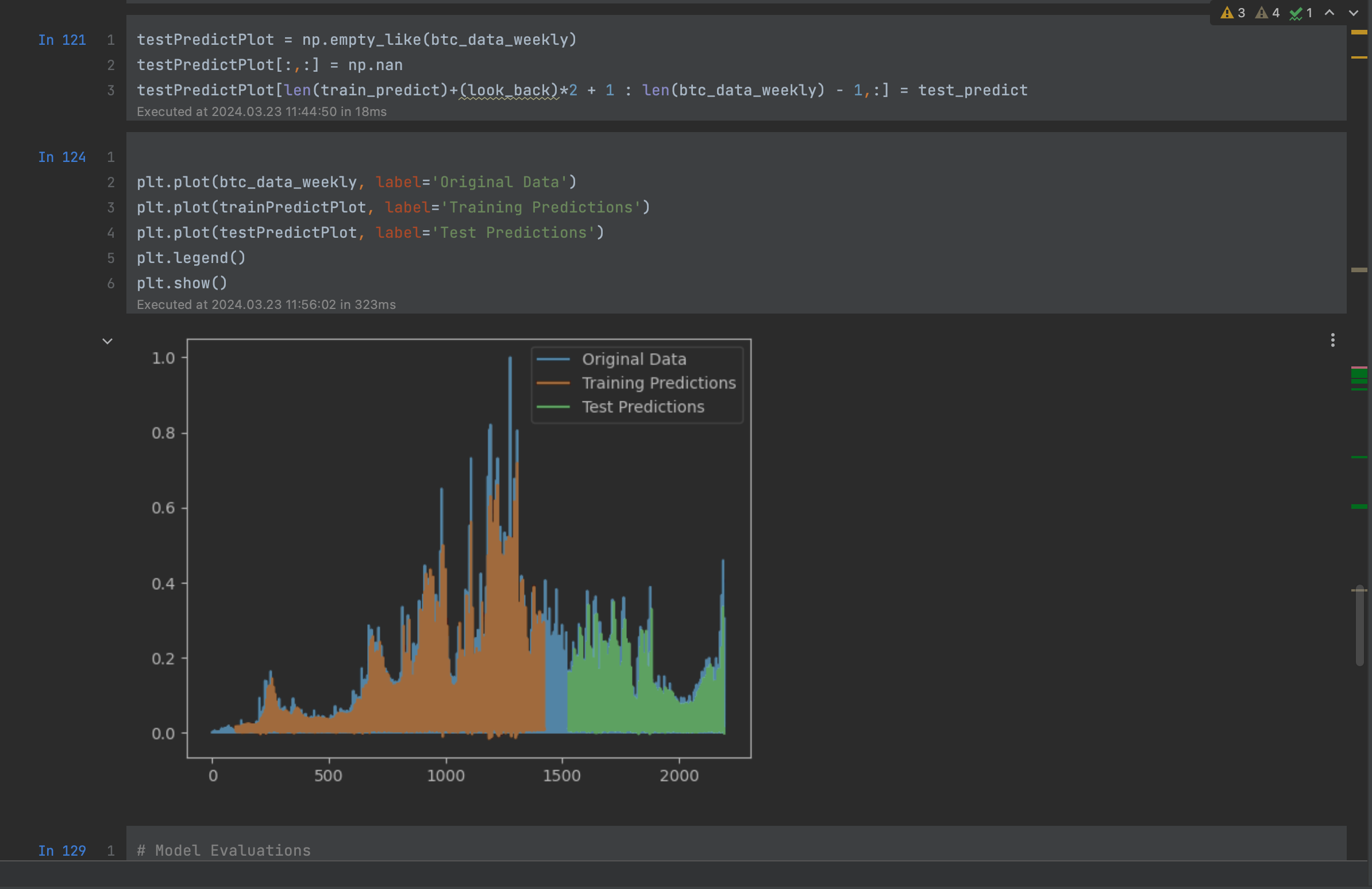Jump to previous highlighted problem arrow
The image size is (1372, 889).
tap(1329, 13)
